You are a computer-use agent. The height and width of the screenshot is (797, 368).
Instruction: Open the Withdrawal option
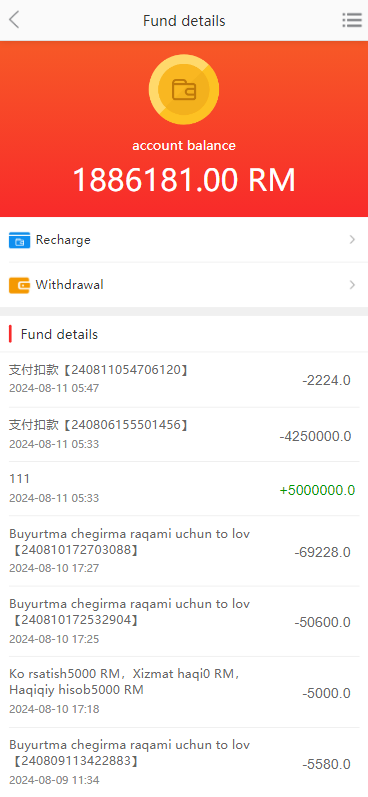point(184,285)
